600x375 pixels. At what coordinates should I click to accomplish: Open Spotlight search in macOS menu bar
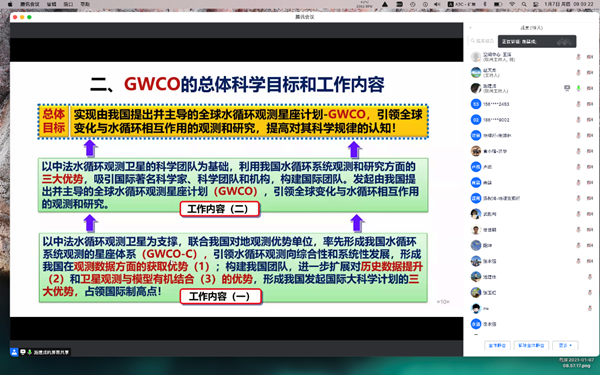[524, 4]
